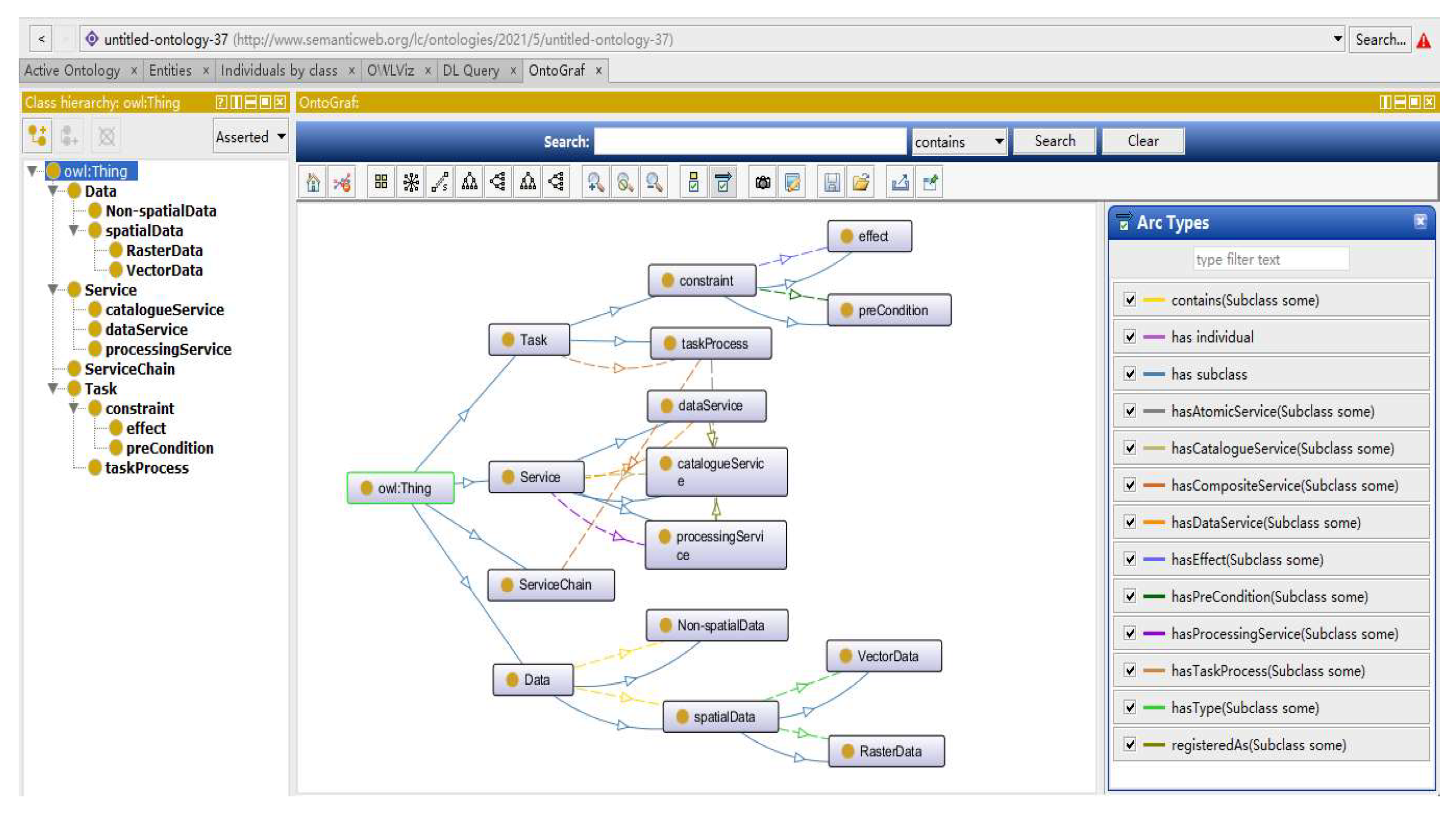Click the camera icon to export image

pyautogui.click(x=763, y=182)
